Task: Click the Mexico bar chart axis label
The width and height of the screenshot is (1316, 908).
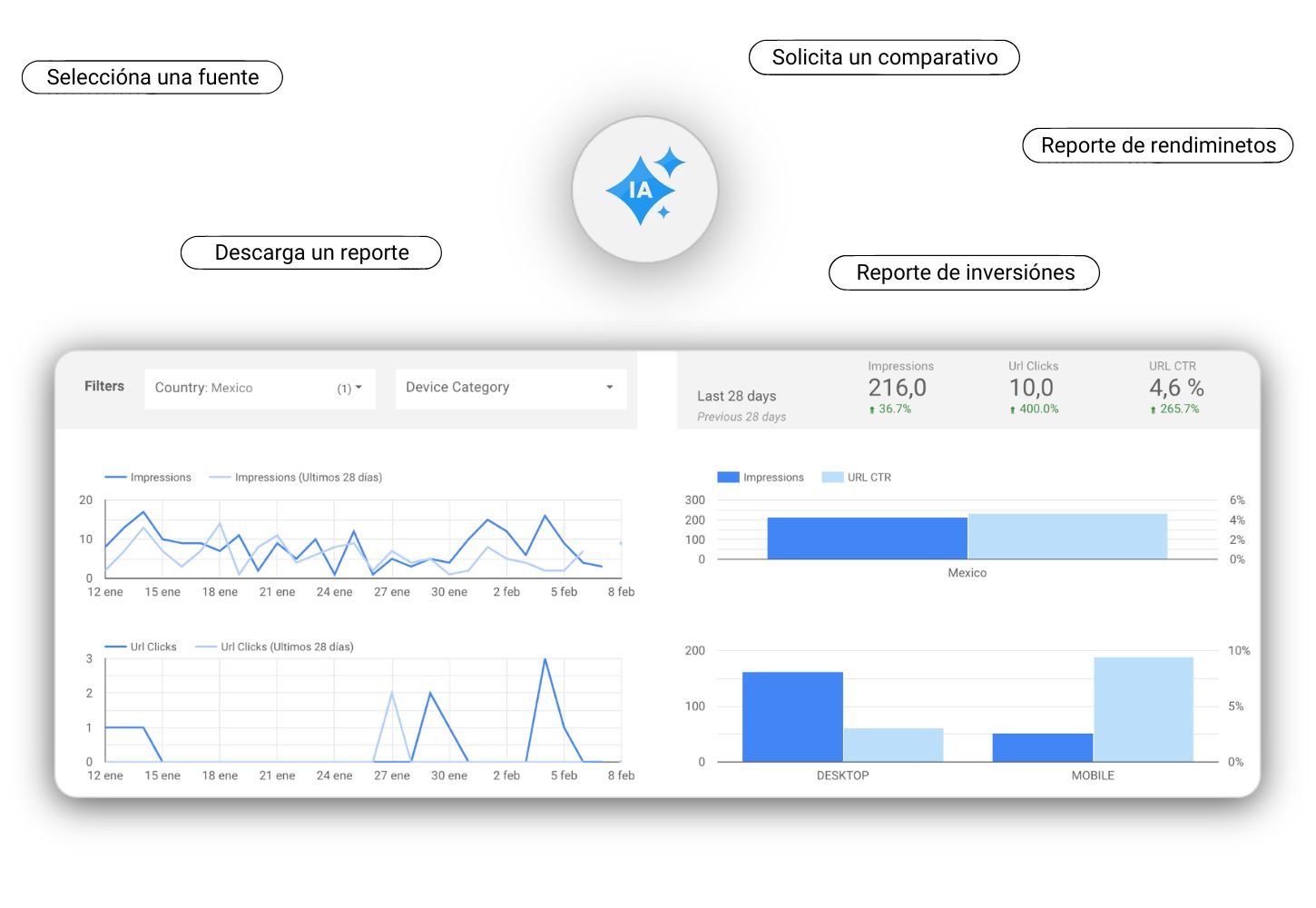Action: [x=967, y=573]
